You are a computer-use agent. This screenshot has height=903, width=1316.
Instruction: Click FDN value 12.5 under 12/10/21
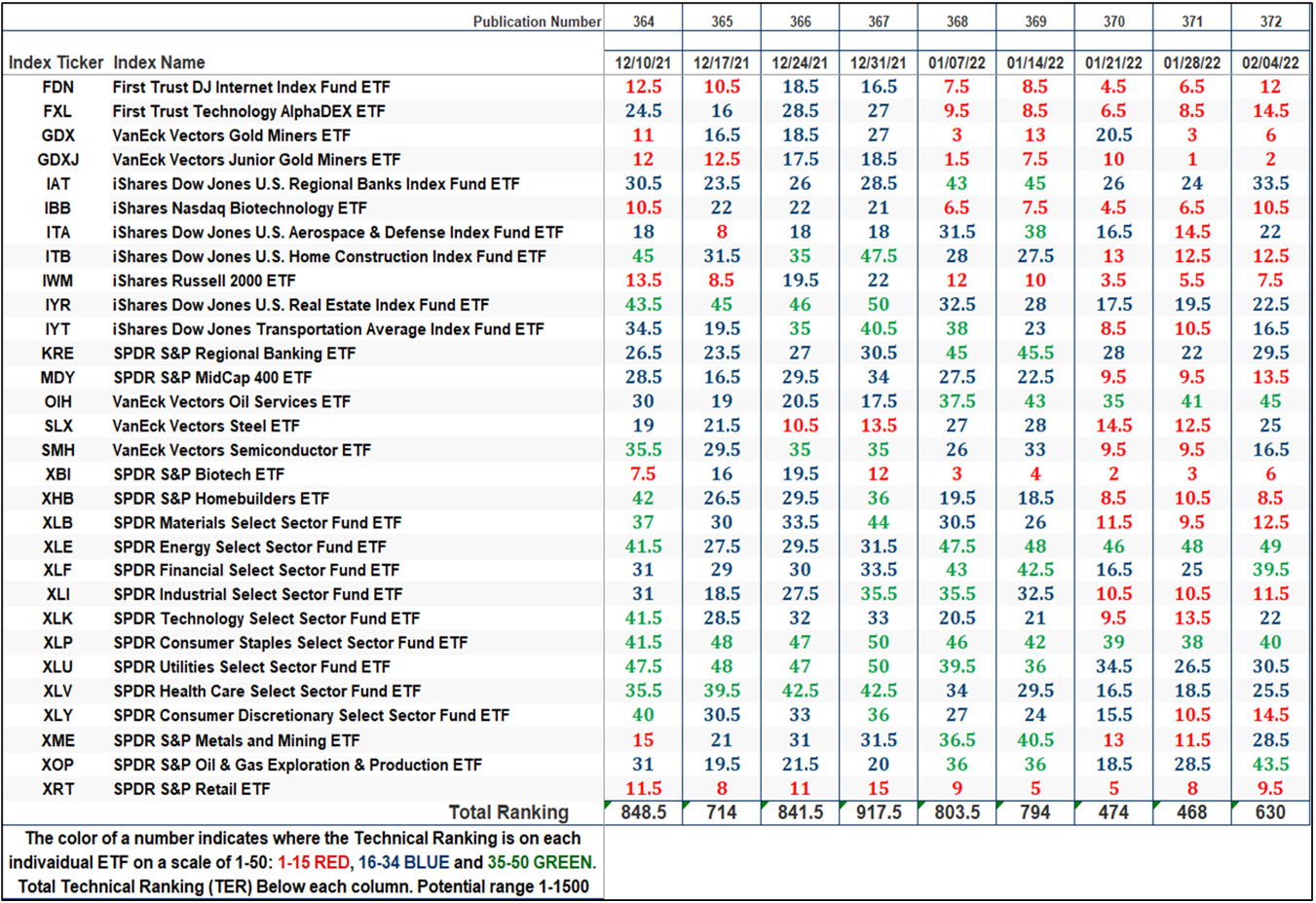tap(643, 87)
